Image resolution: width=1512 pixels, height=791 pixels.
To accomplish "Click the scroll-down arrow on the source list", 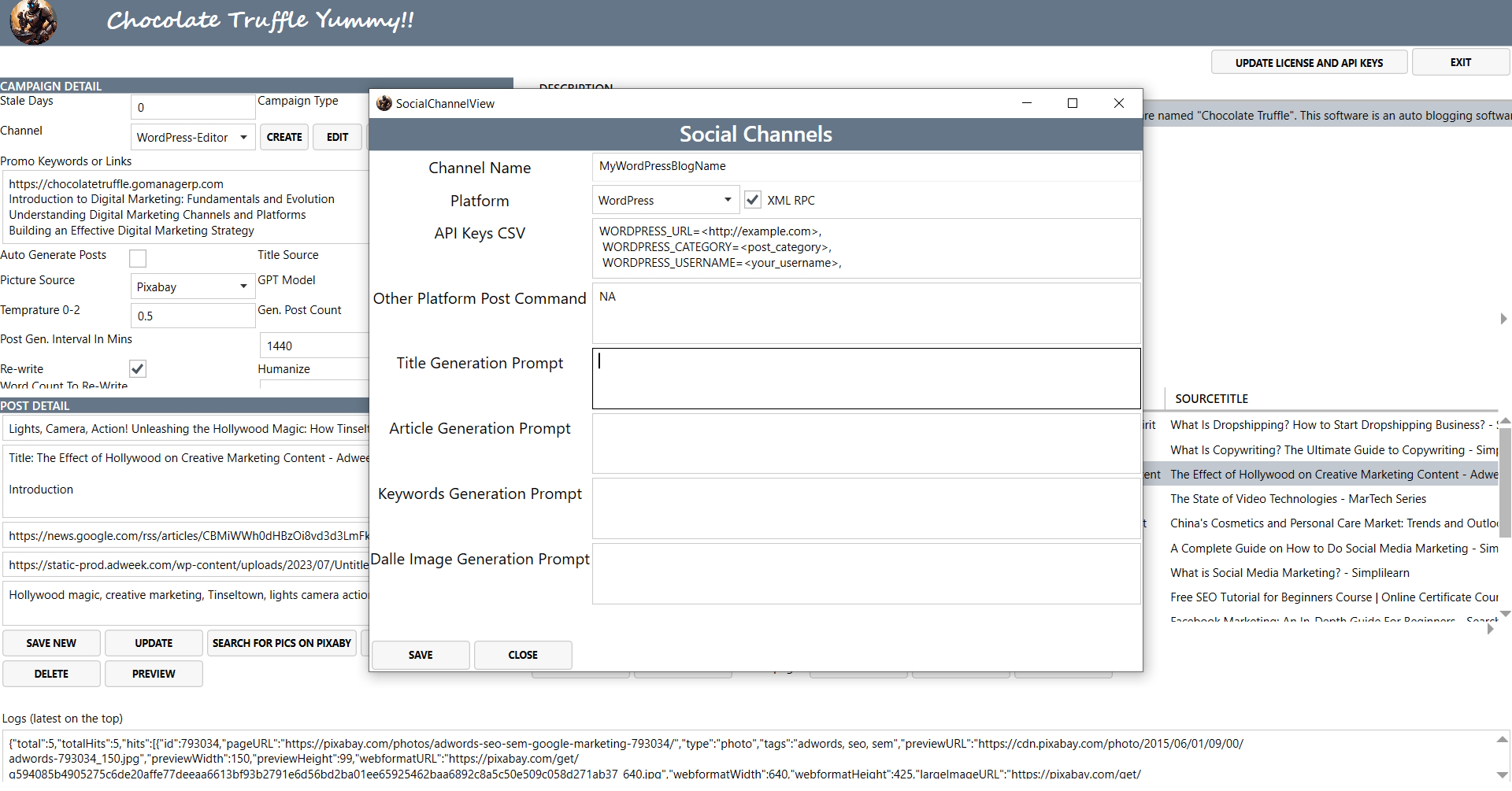I will [x=1505, y=615].
